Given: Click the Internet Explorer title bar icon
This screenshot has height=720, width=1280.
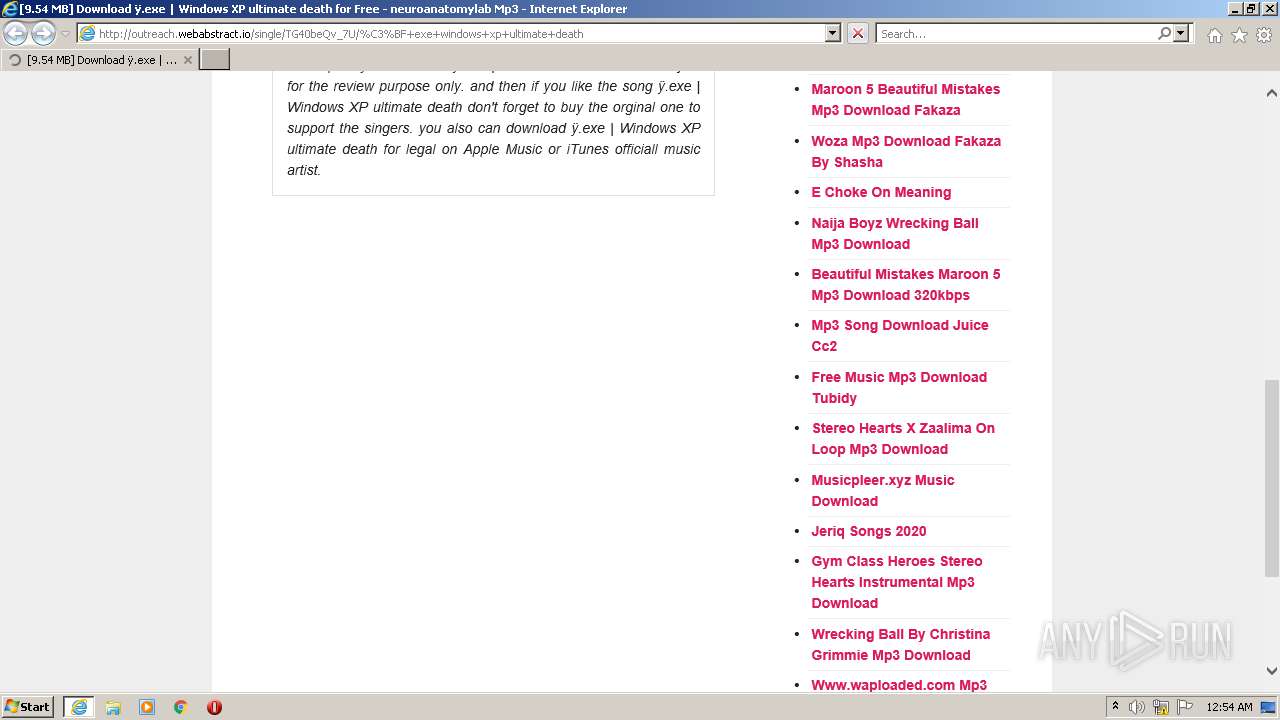Looking at the screenshot, I should 10,9.
